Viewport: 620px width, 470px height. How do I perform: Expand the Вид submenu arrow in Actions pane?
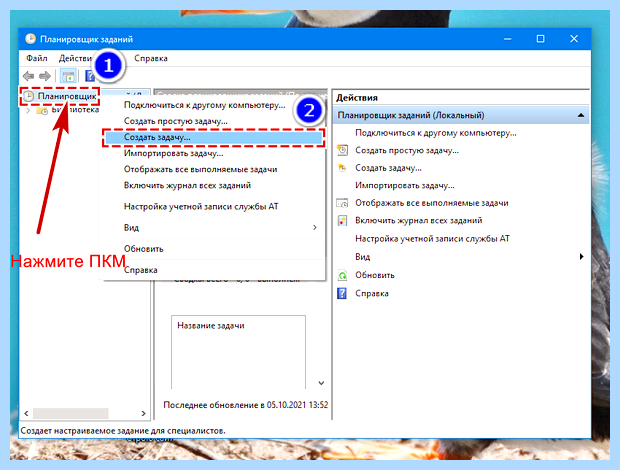[x=581, y=257]
